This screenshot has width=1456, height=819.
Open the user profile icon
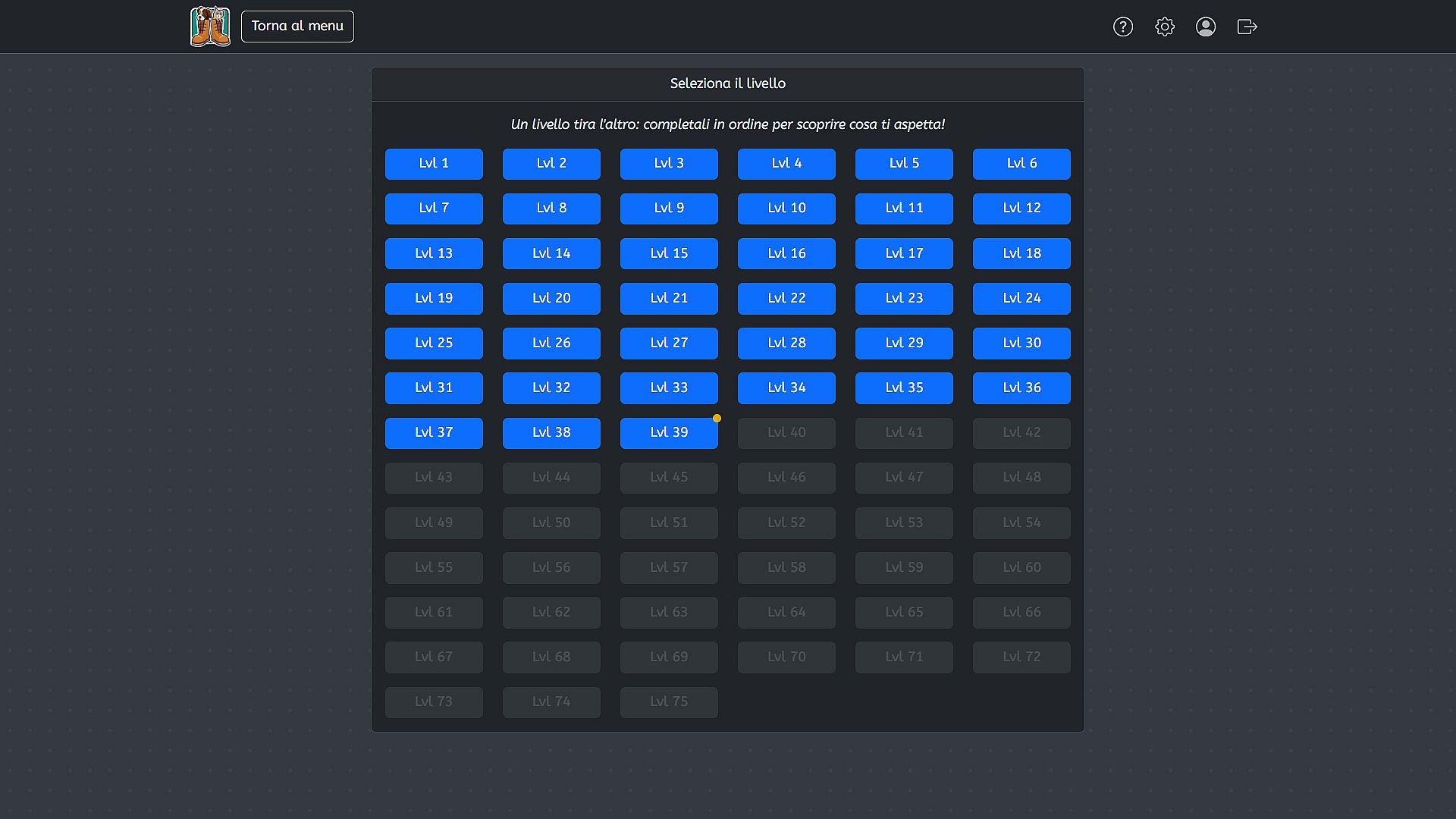point(1206,27)
